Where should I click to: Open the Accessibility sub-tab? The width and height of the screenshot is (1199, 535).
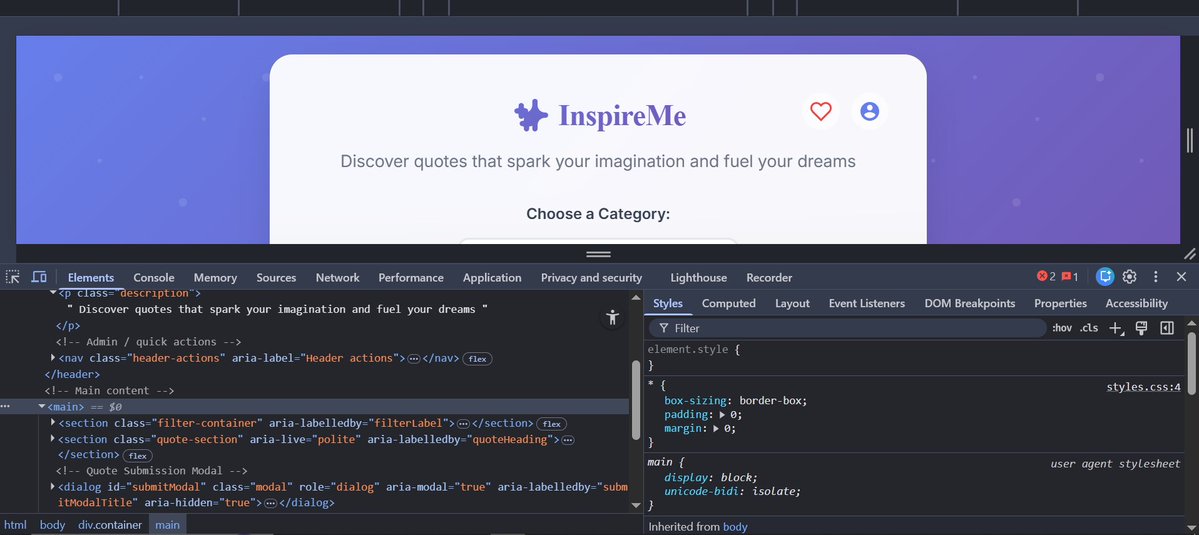point(1136,303)
